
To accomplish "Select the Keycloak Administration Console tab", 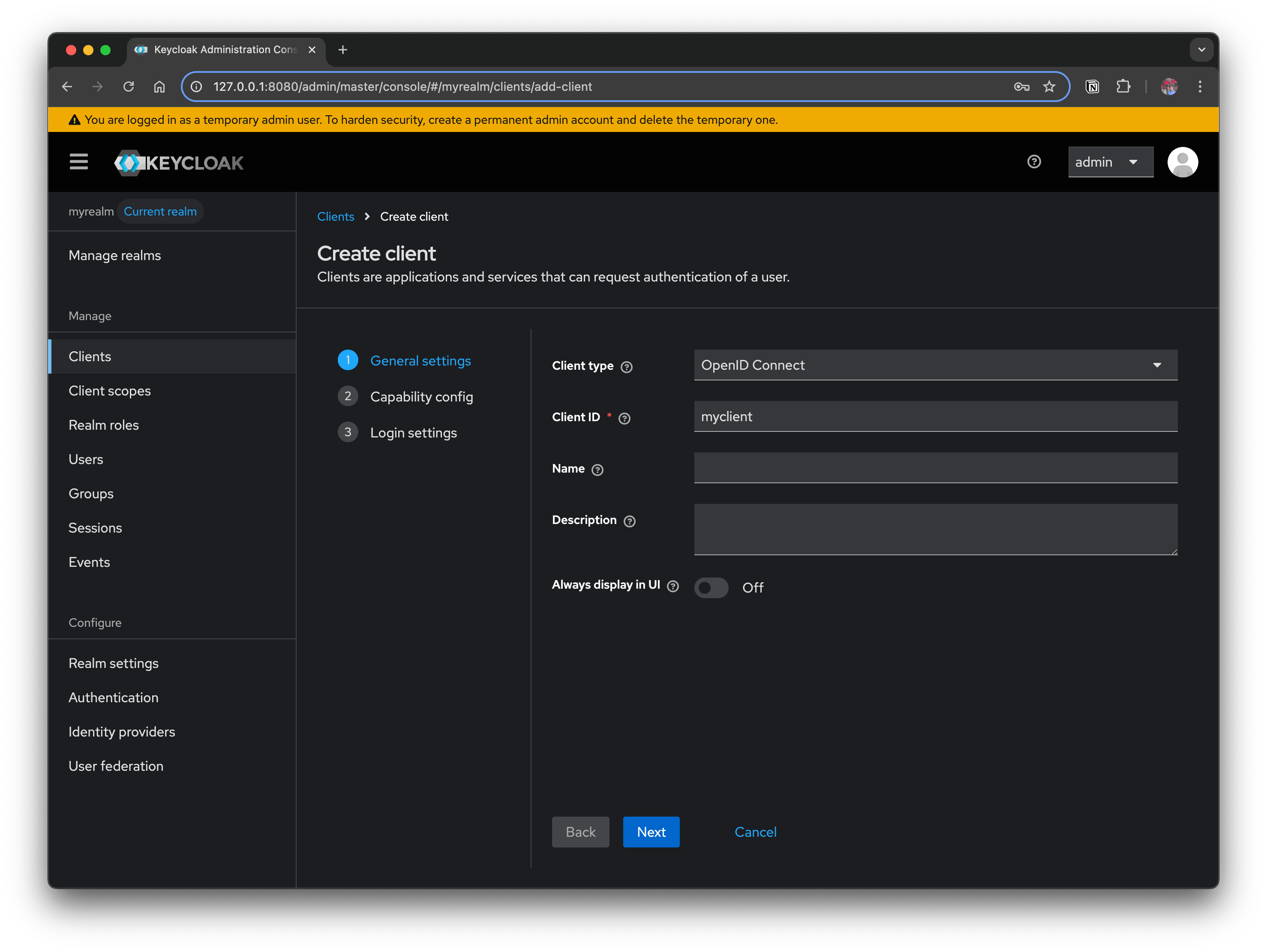I will point(226,50).
